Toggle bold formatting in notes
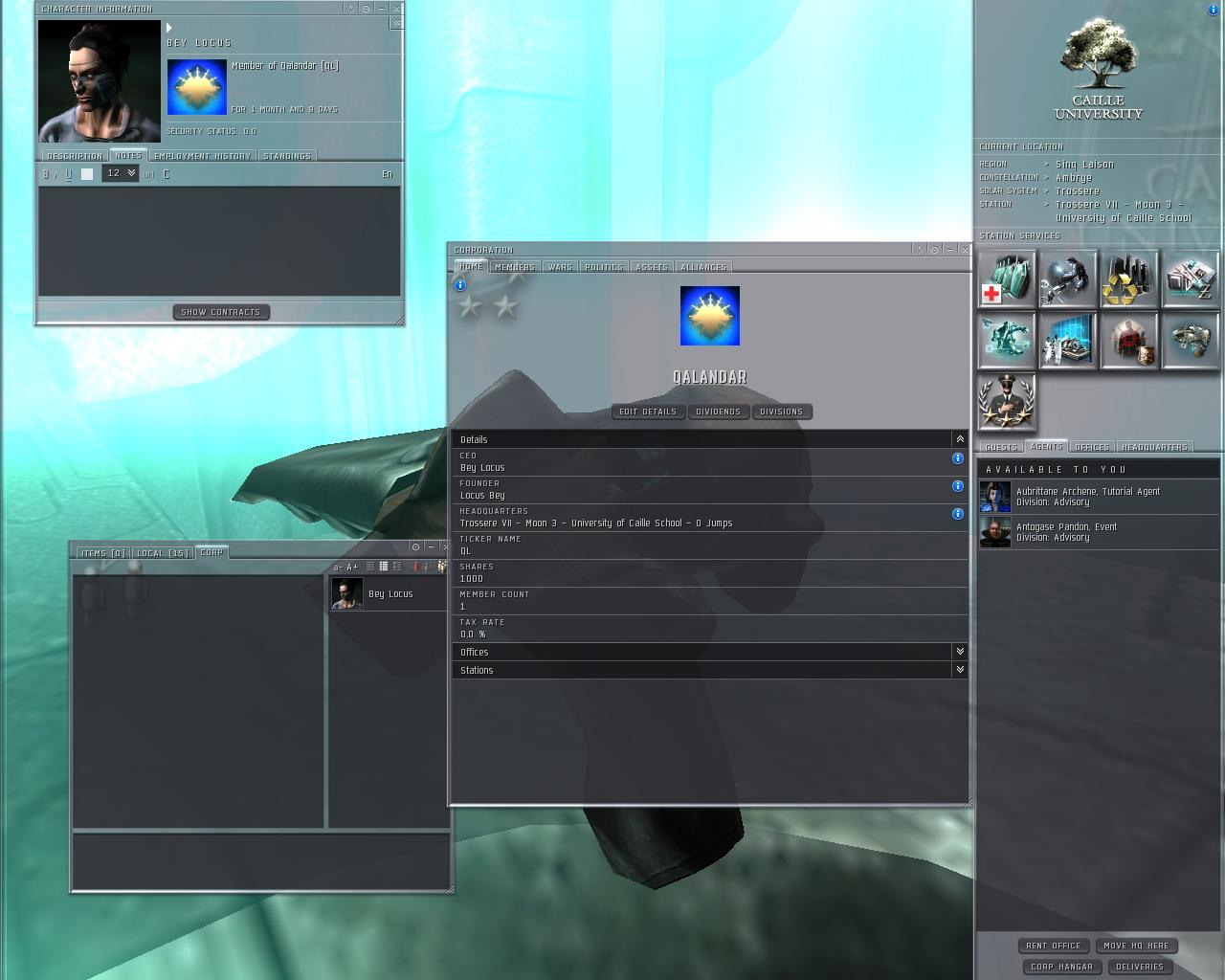The width and height of the screenshot is (1225, 980). (46, 174)
